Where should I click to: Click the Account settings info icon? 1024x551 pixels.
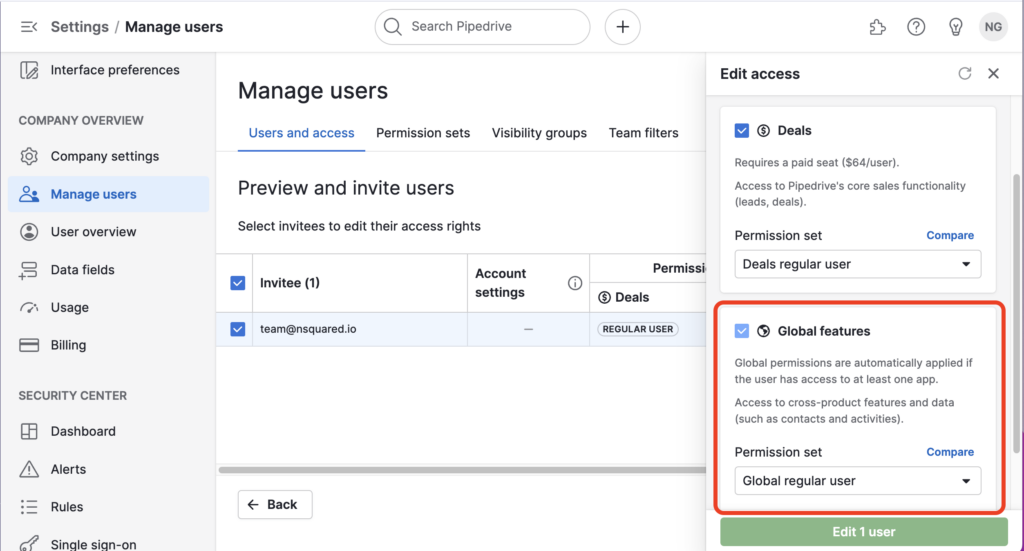coord(575,283)
